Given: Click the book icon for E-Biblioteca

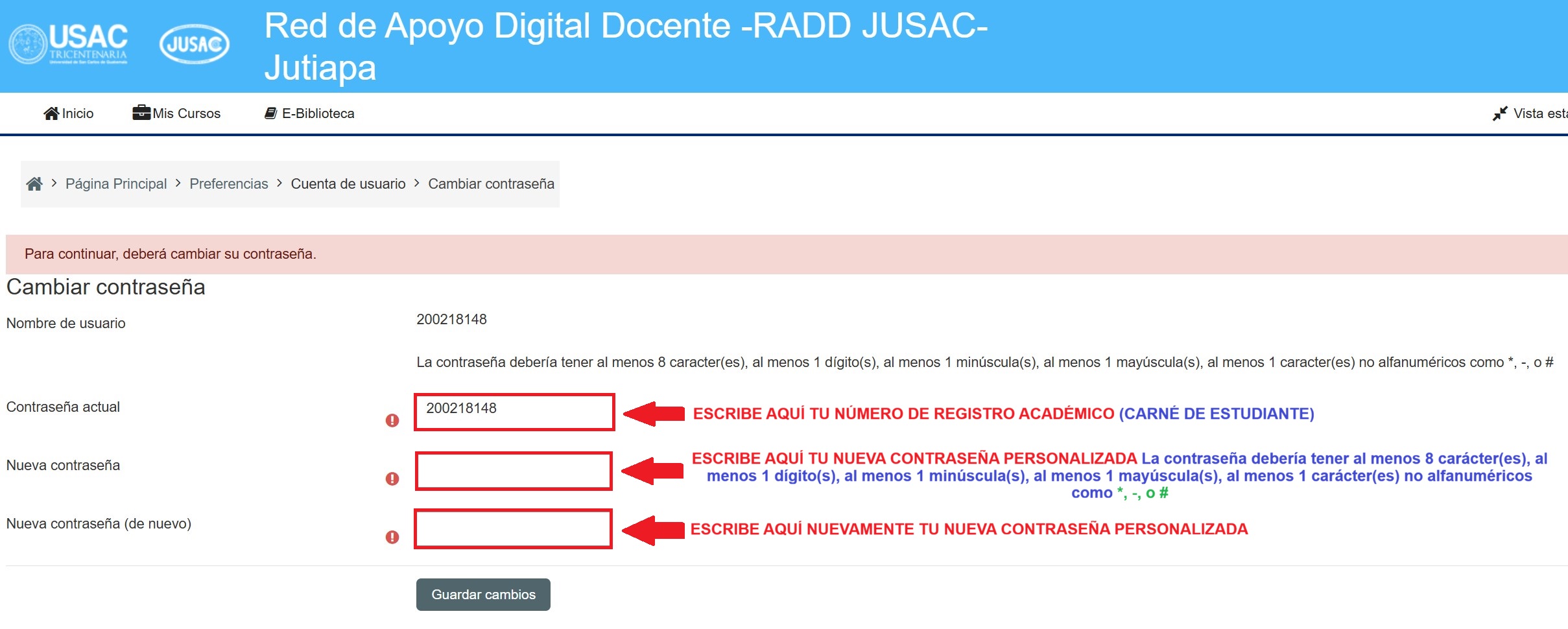Looking at the screenshot, I should coord(270,113).
